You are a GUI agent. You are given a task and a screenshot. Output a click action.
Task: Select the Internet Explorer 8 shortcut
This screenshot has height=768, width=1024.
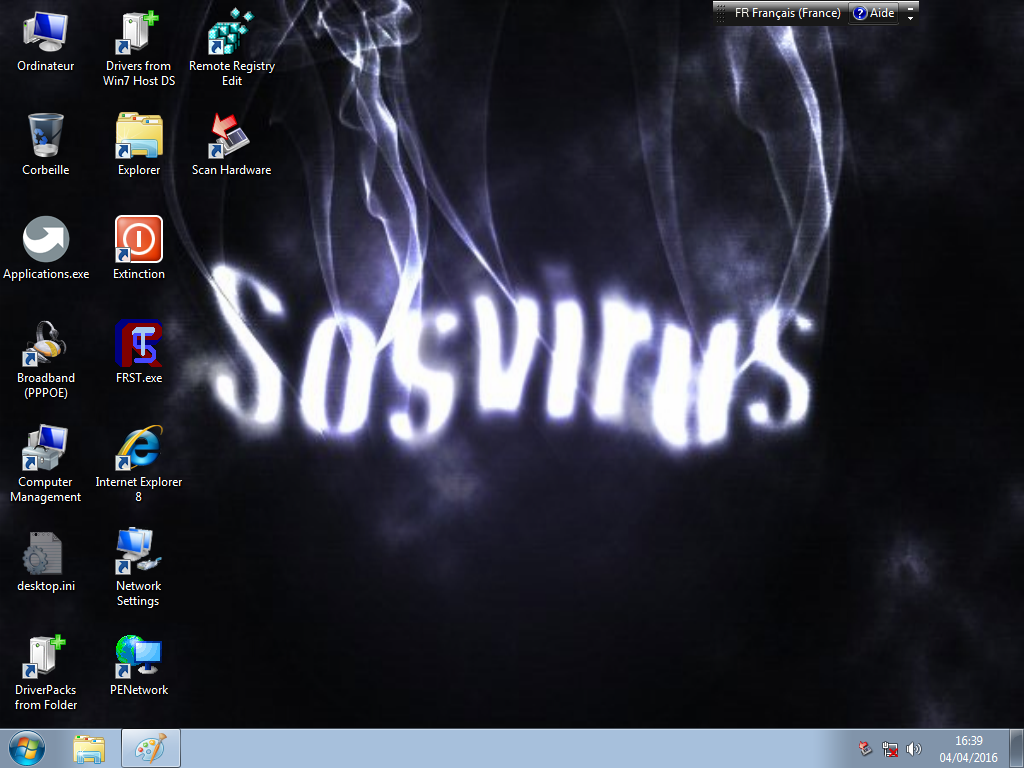coord(138,464)
